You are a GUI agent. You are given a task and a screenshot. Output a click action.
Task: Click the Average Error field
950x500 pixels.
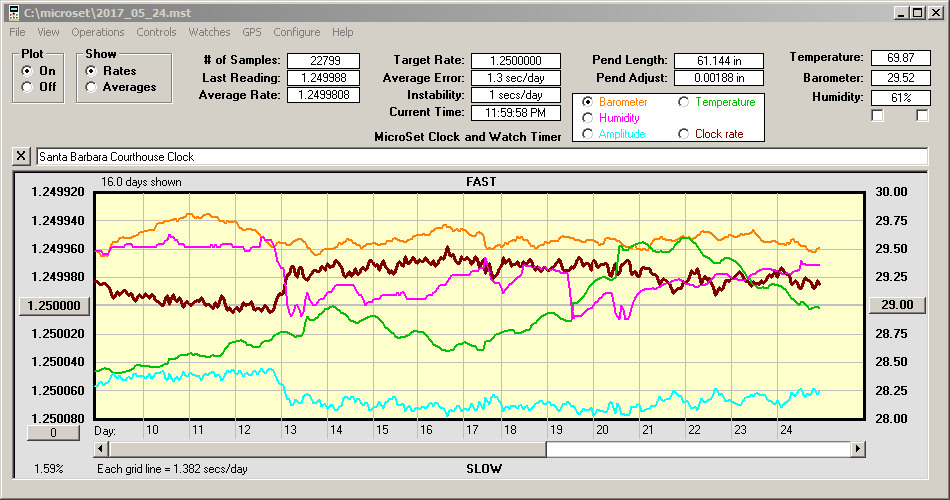516,78
